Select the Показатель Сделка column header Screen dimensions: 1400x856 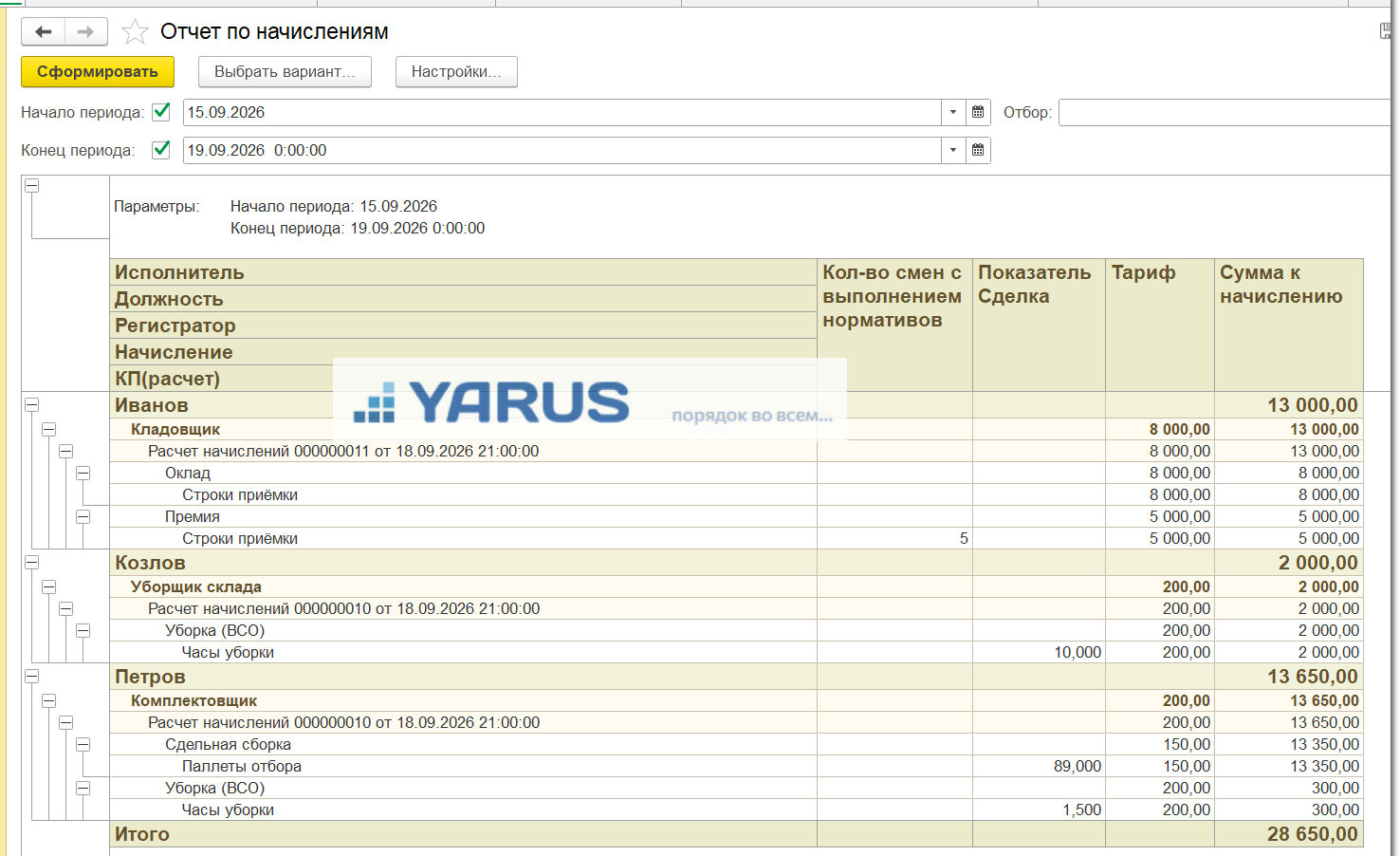[1039, 326]
